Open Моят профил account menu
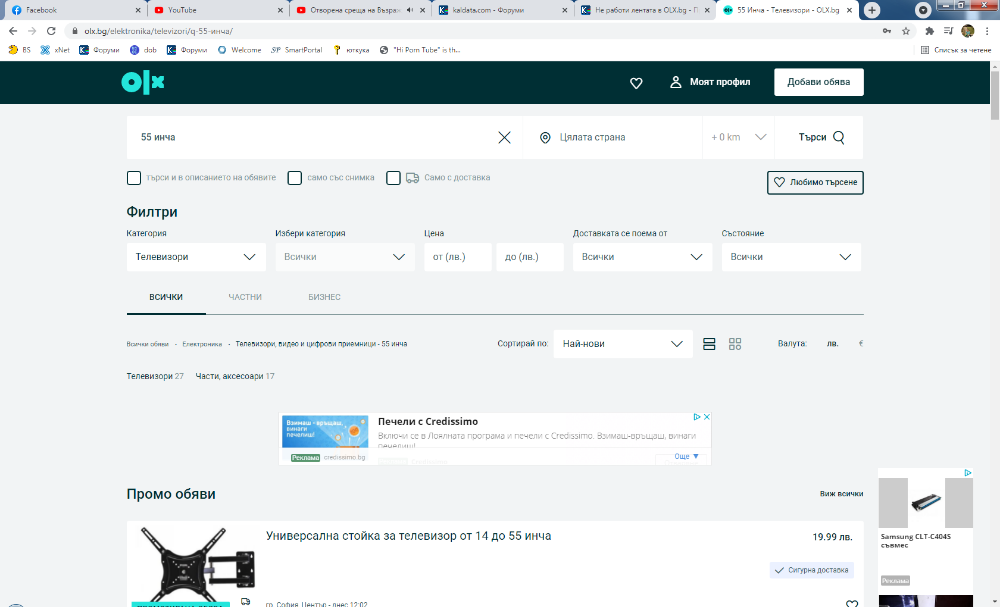The image size is (1000, 607). point(710,82)
